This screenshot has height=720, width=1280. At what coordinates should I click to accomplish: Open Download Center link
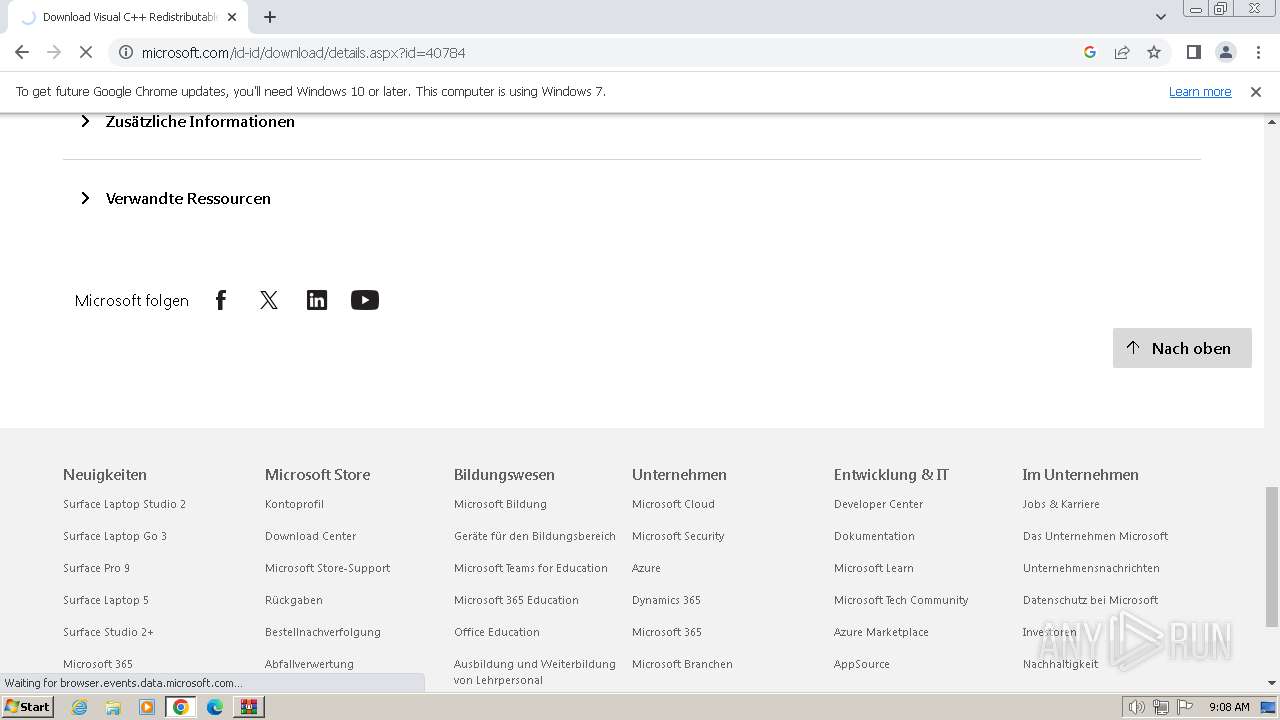pyautogui.click(x=310, y=536)
